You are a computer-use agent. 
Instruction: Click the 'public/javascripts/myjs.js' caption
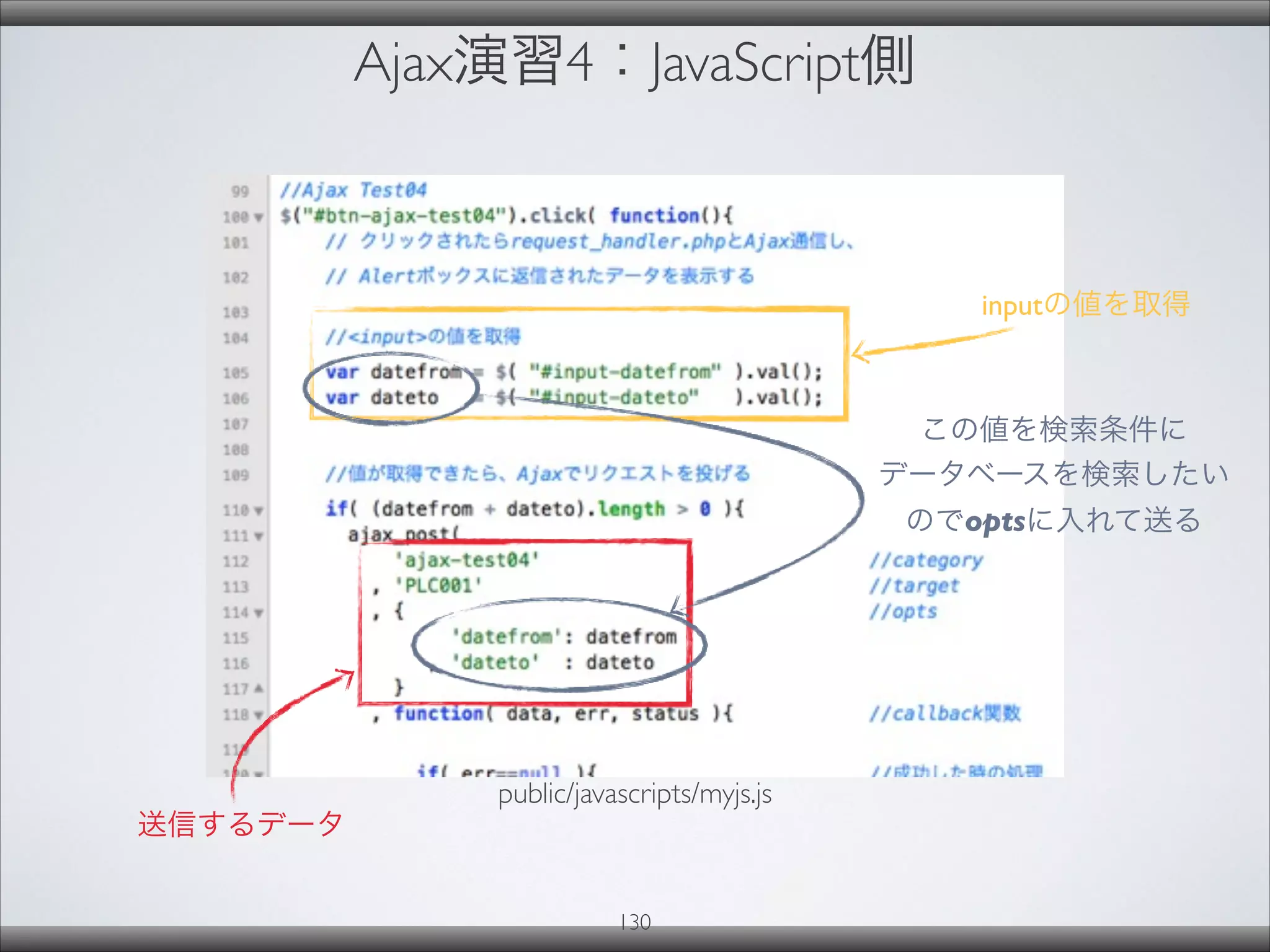coord(635,794)
